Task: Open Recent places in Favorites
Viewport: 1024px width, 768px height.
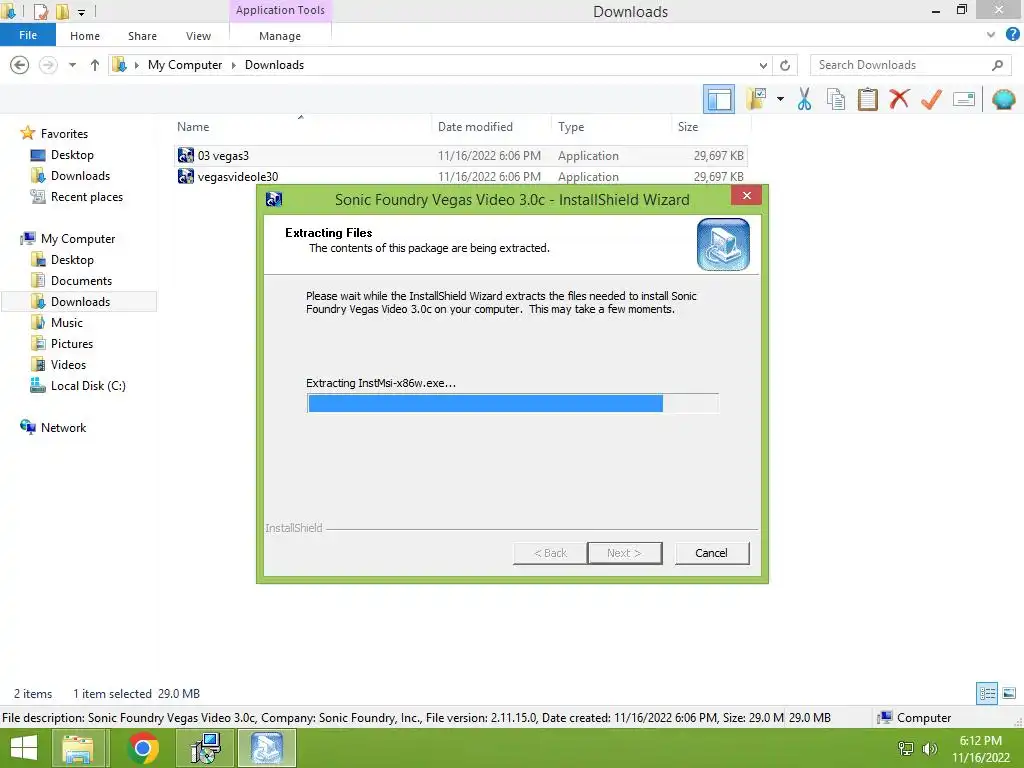Action: tap(76, 197)
